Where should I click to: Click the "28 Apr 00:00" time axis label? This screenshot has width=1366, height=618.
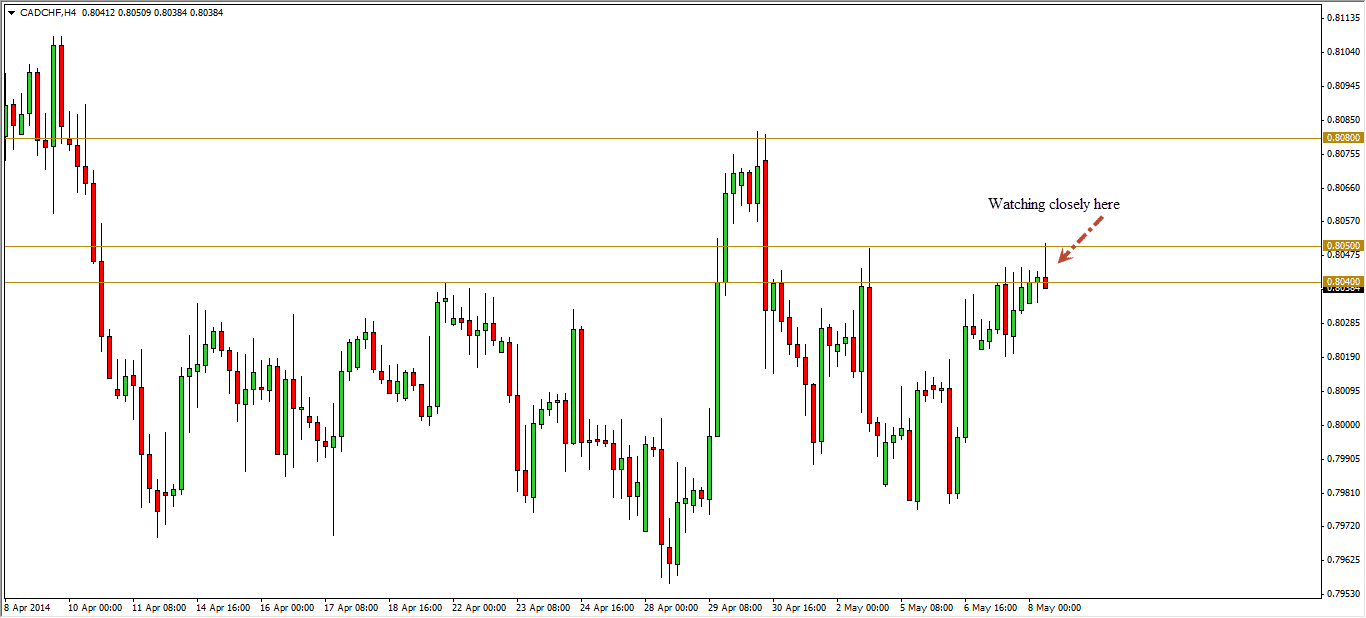point(671,607)
